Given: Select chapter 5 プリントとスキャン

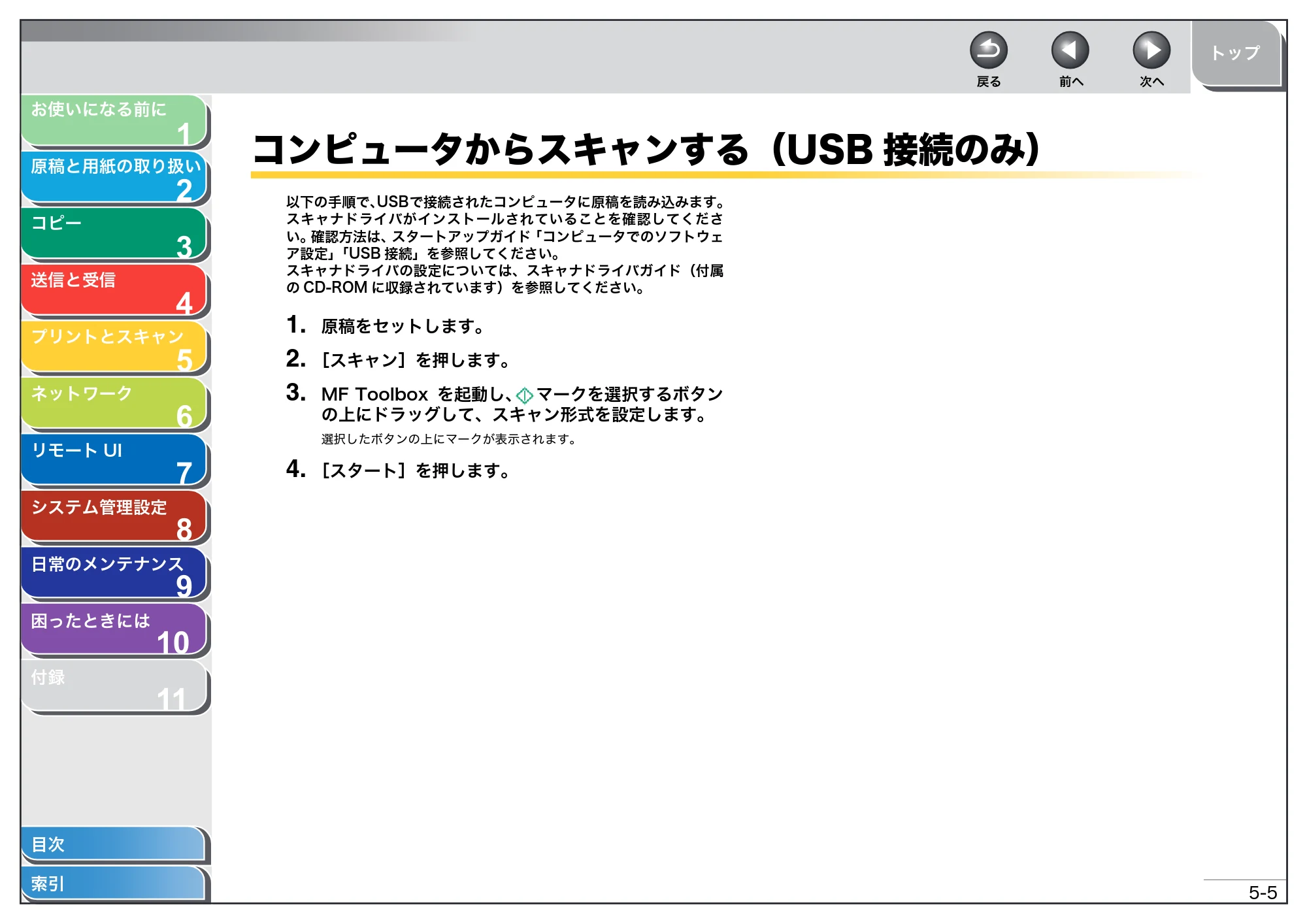Looking at the screenshot, I should [x=114, y=347].
